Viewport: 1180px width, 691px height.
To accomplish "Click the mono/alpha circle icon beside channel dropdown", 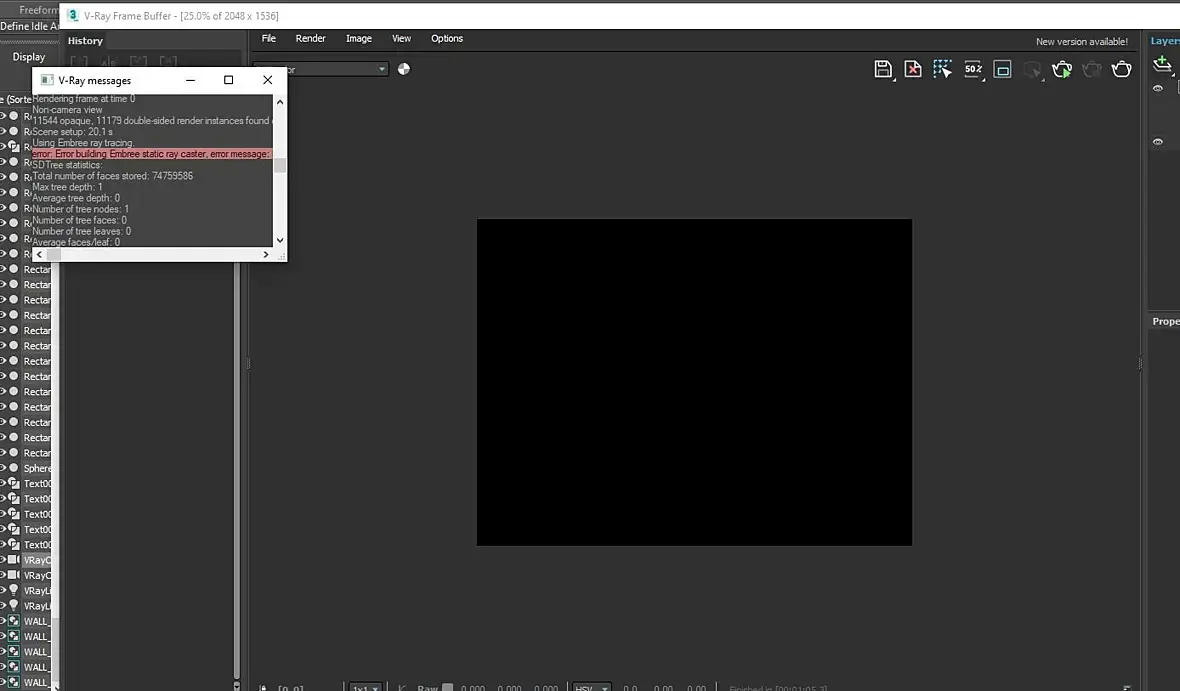I will click(x=404, y=69).
